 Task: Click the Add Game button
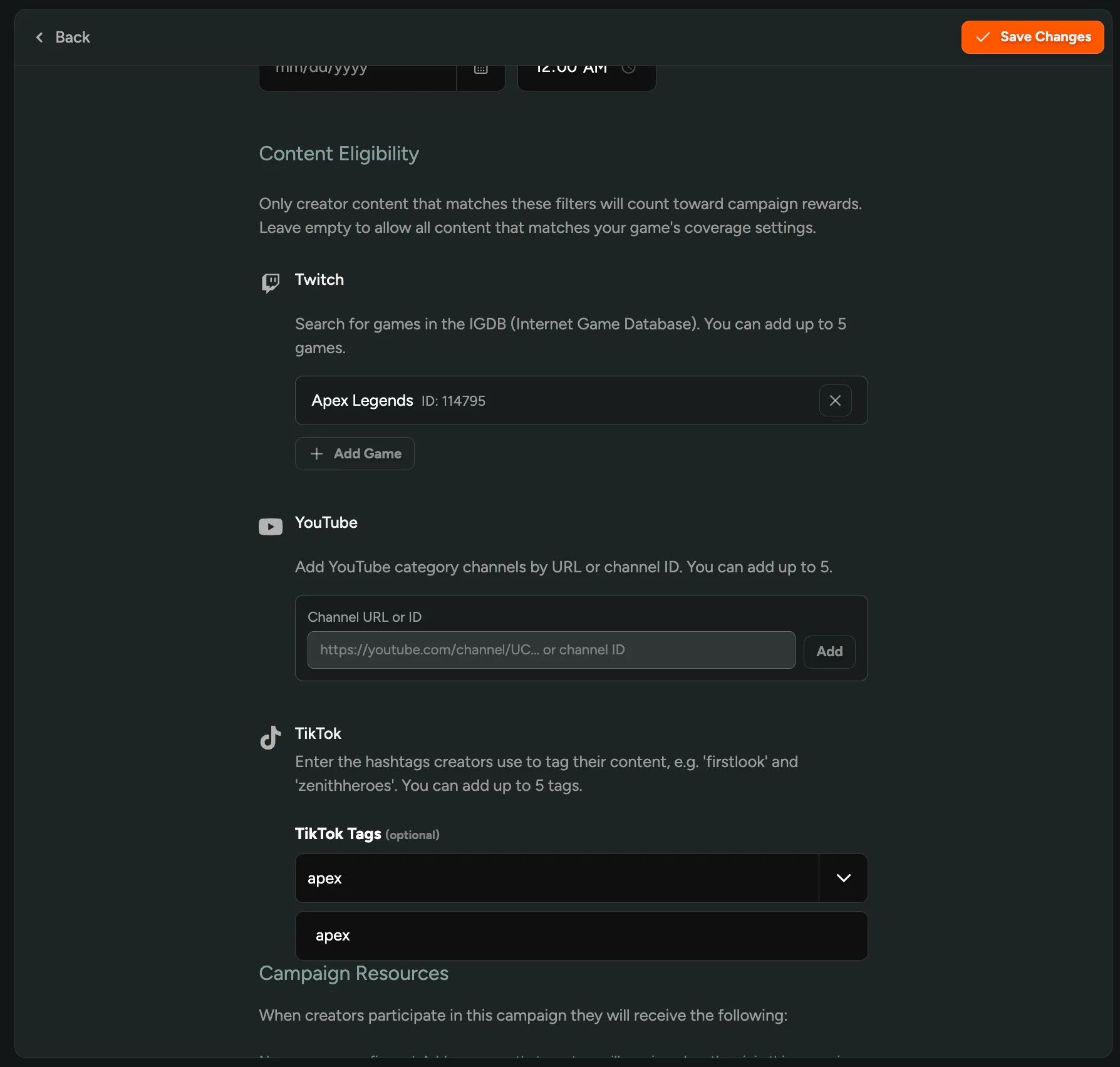[355, 453]
